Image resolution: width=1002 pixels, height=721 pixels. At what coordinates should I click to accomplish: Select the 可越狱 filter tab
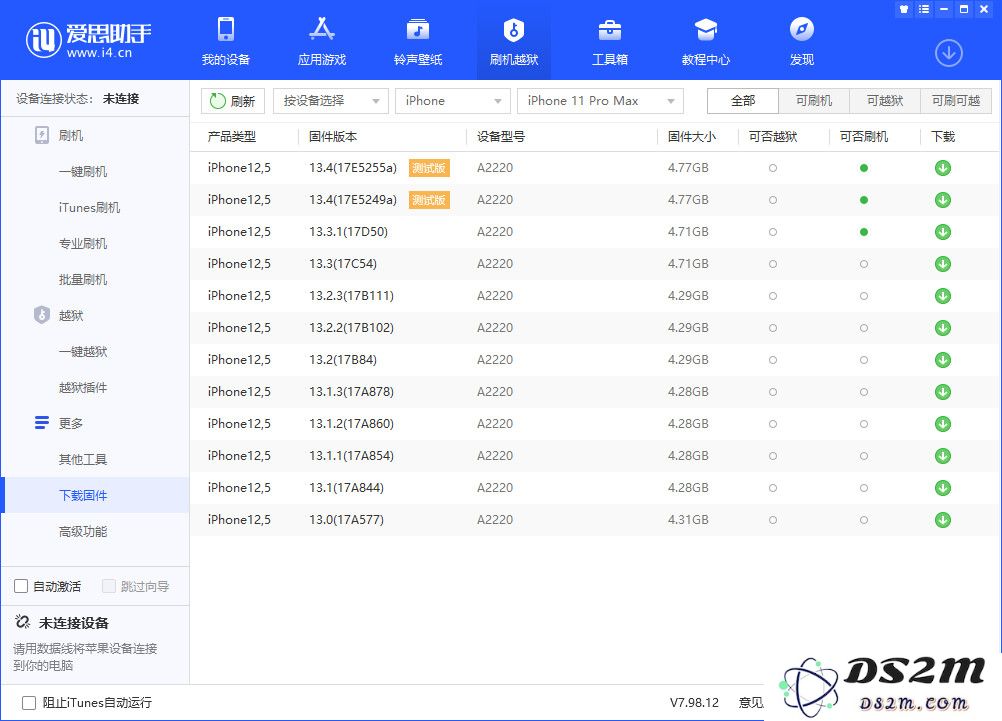pos(884,101)
